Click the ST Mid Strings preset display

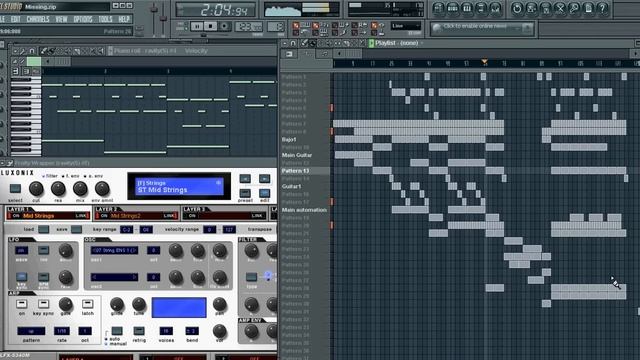click(x=179, y=187)
